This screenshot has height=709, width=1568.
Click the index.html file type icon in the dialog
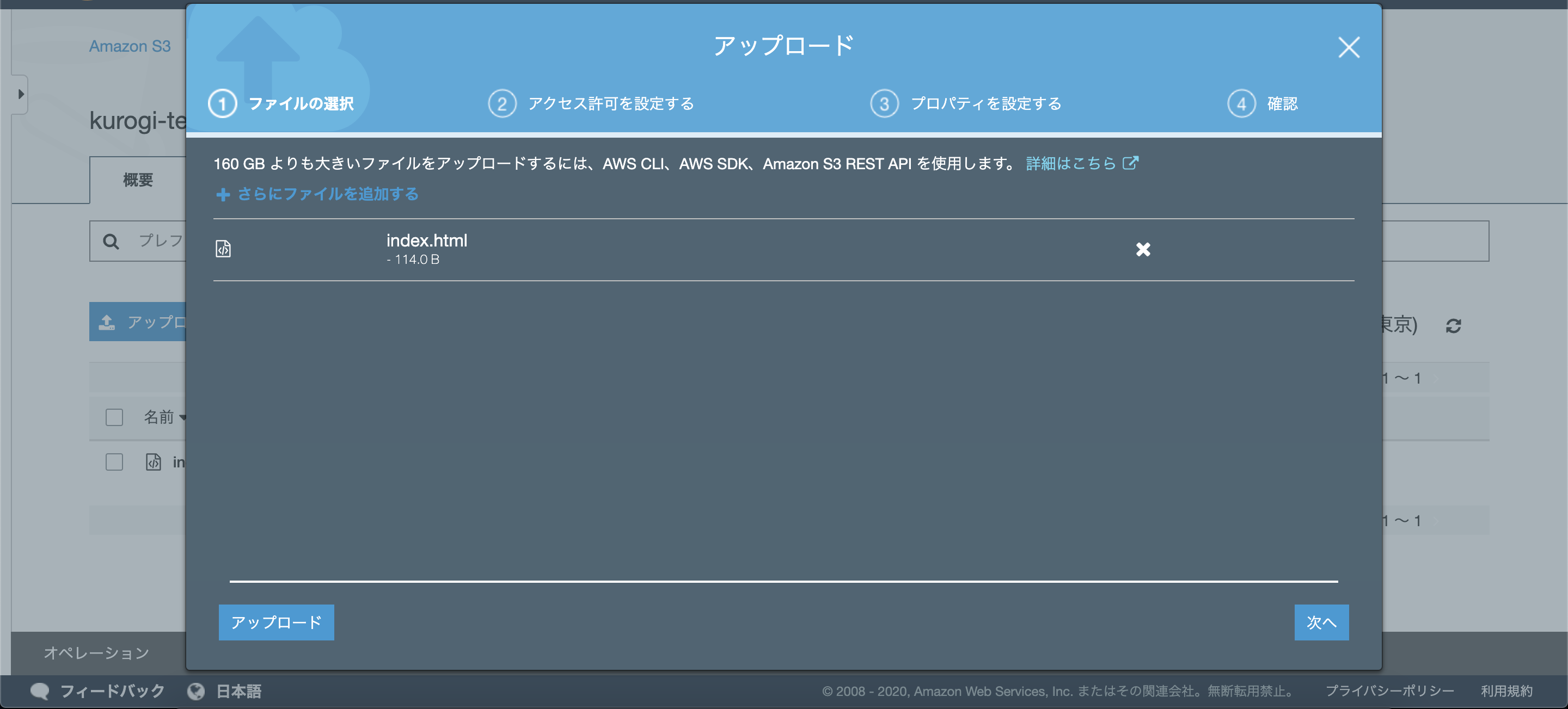click(223, 248)
